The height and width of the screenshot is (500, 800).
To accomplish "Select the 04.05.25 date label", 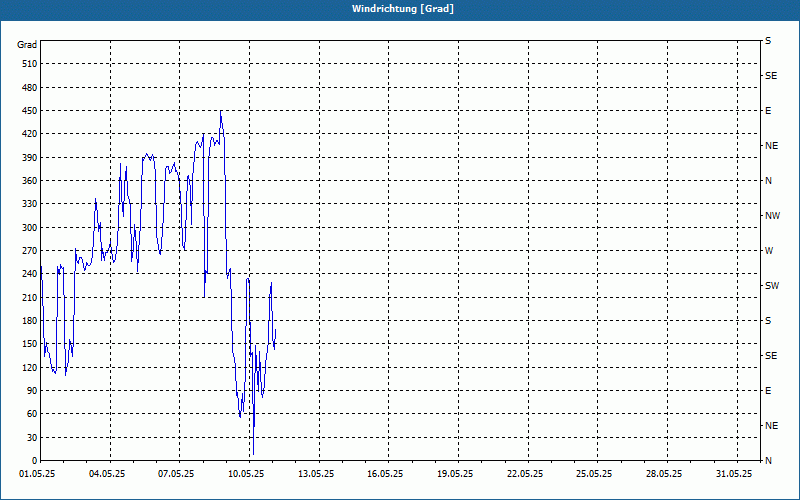I will pyautogui.click(x=107, y=474).
